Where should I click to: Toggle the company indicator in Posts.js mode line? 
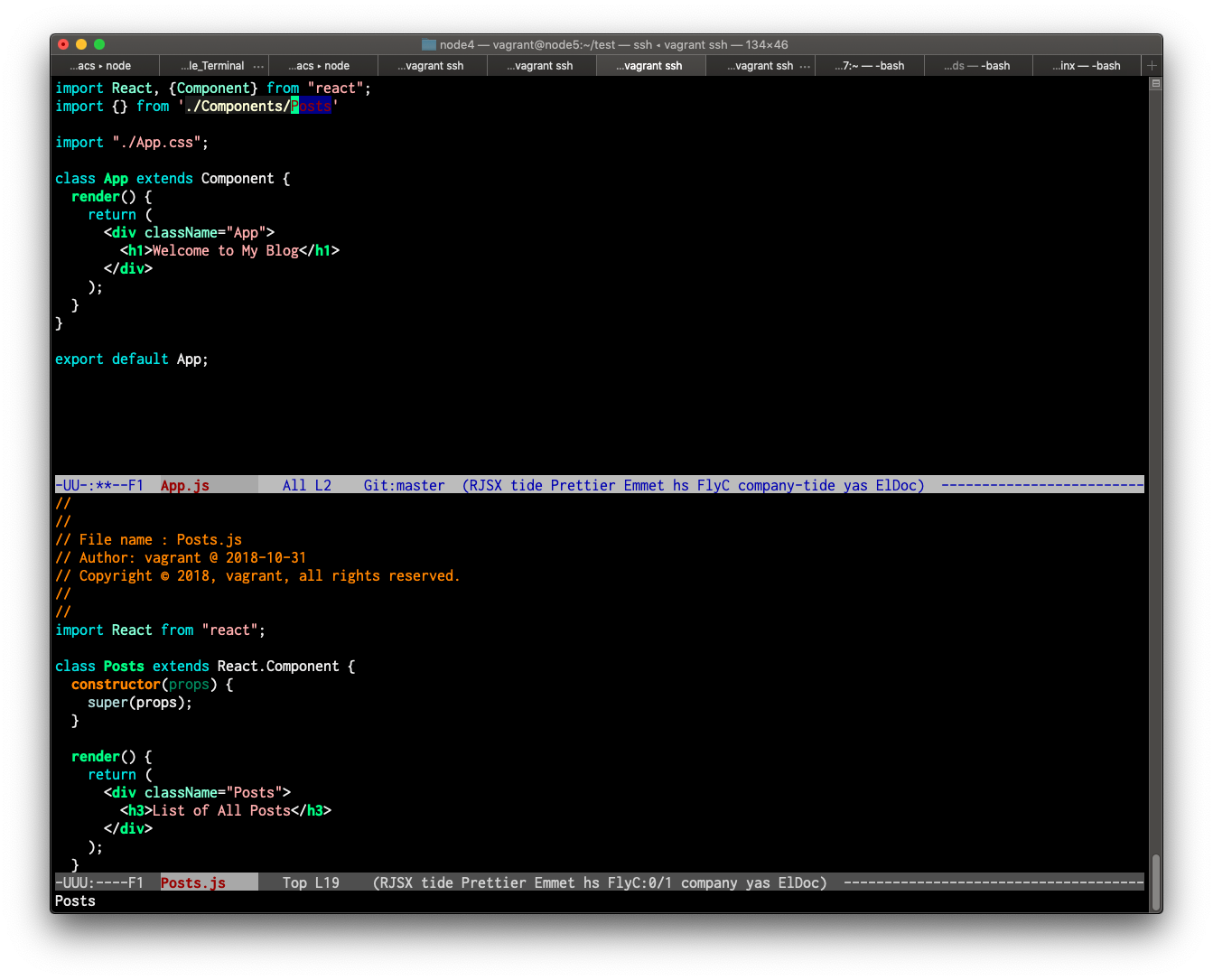click(710, 882)
